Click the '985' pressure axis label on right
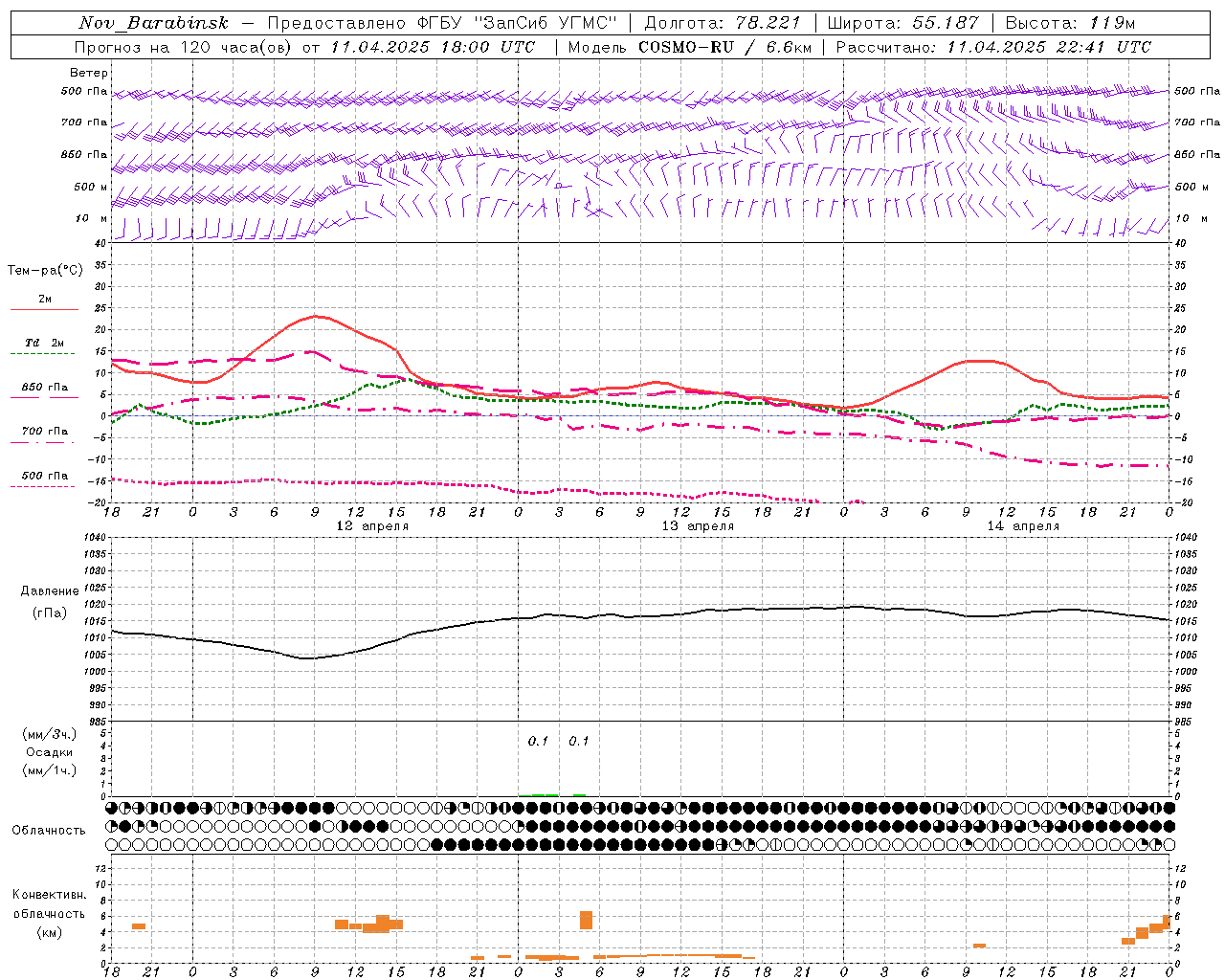Viewport: 1225px width, 980px height. tap(1185, 722)
